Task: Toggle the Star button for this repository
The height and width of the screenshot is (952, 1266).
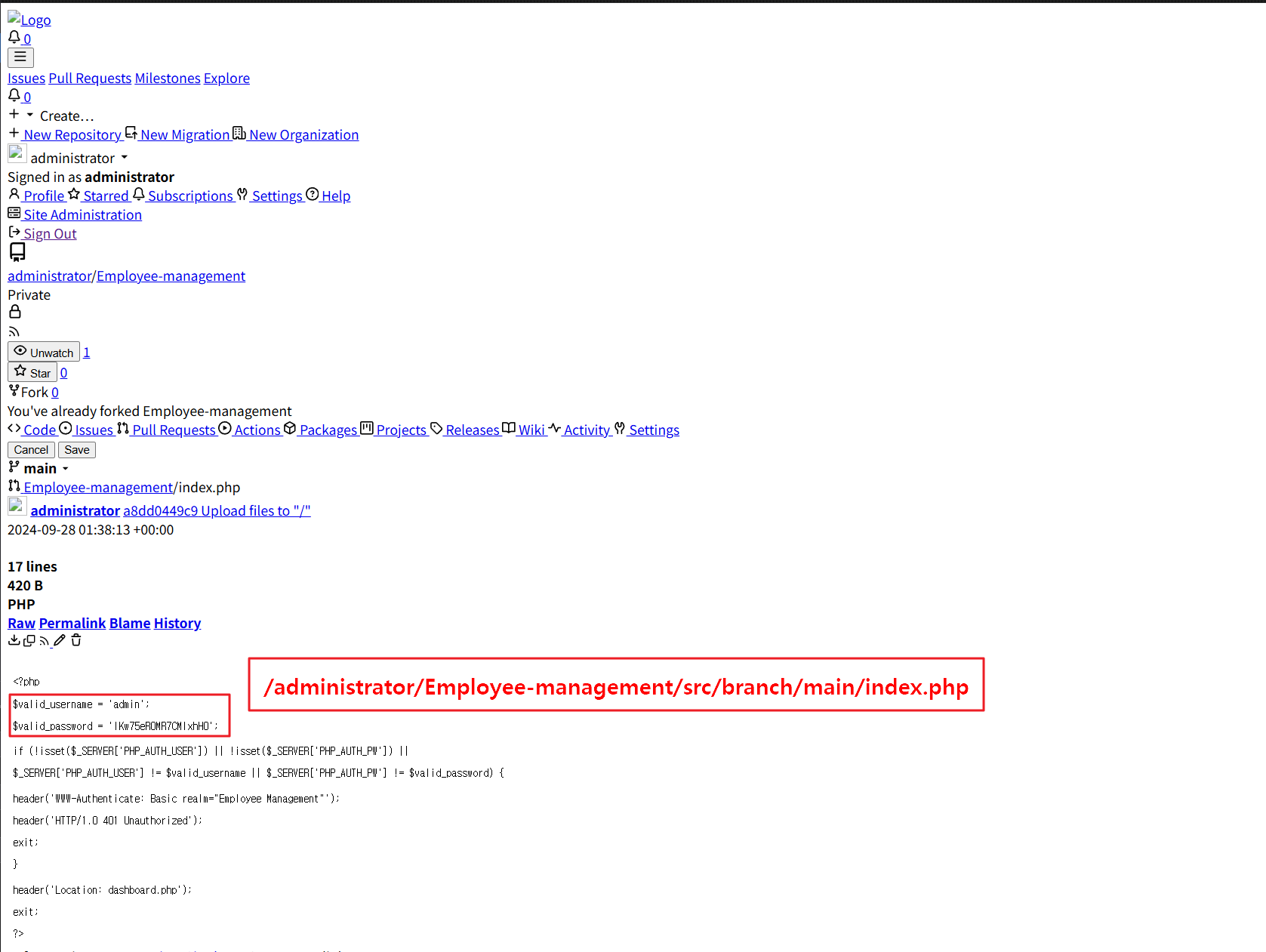Action: [32, 372]
